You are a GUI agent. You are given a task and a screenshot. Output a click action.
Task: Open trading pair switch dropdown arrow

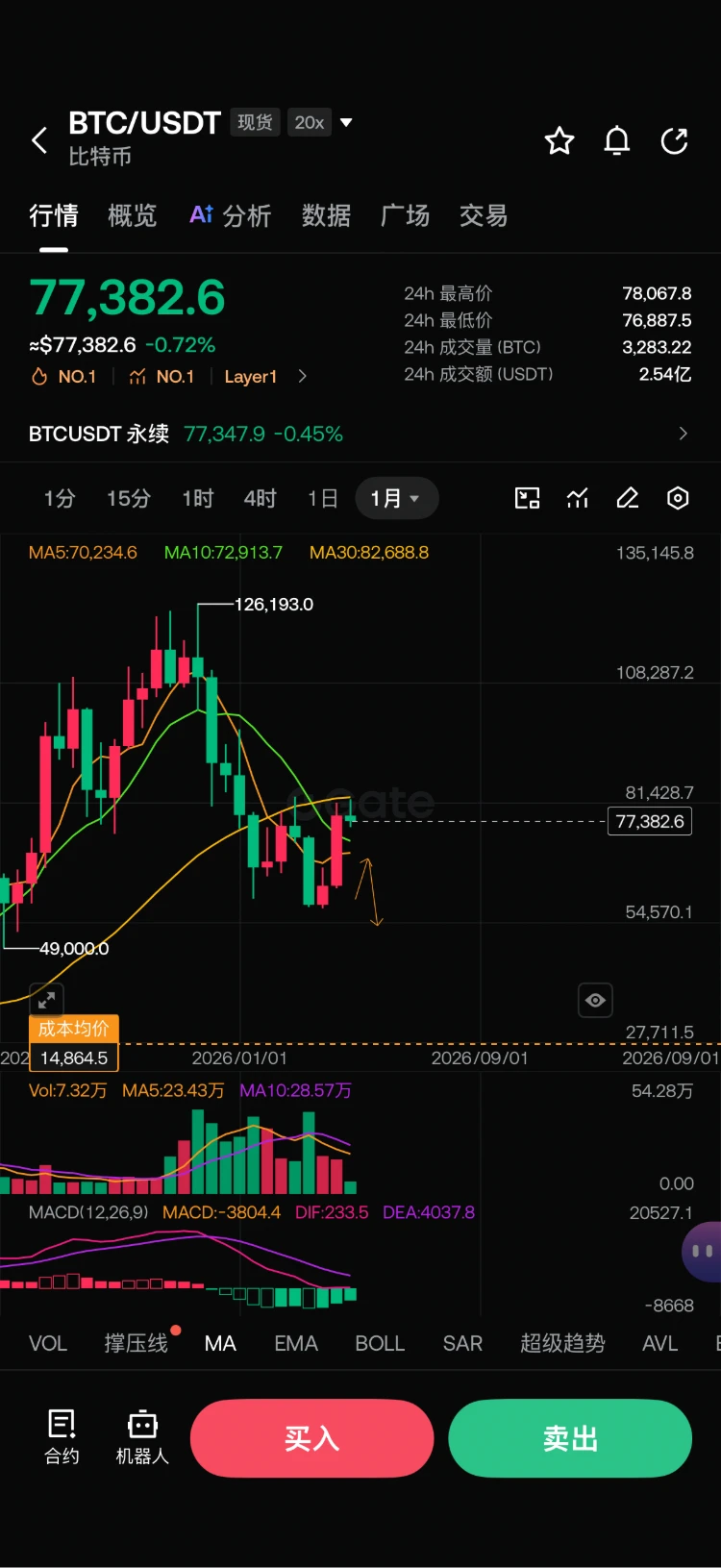[x=346, y=122]
